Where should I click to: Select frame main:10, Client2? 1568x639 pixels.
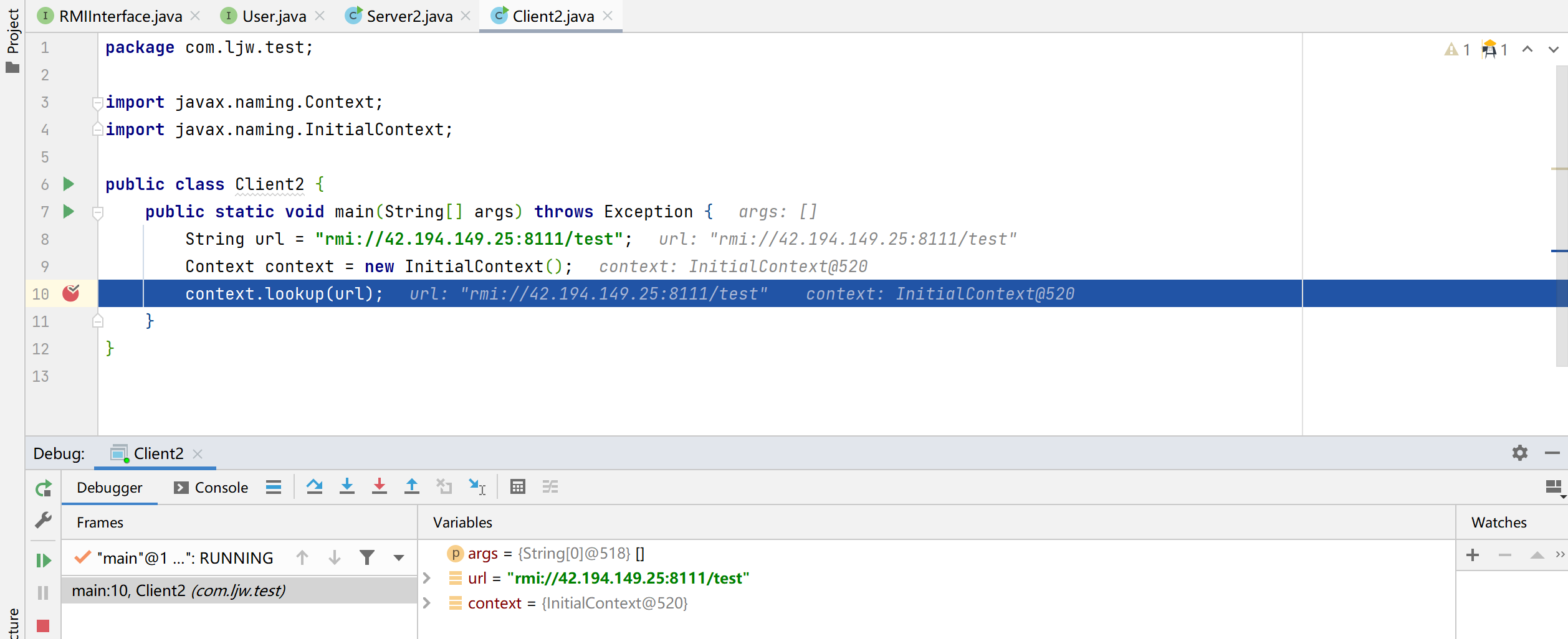coord(239,590)
